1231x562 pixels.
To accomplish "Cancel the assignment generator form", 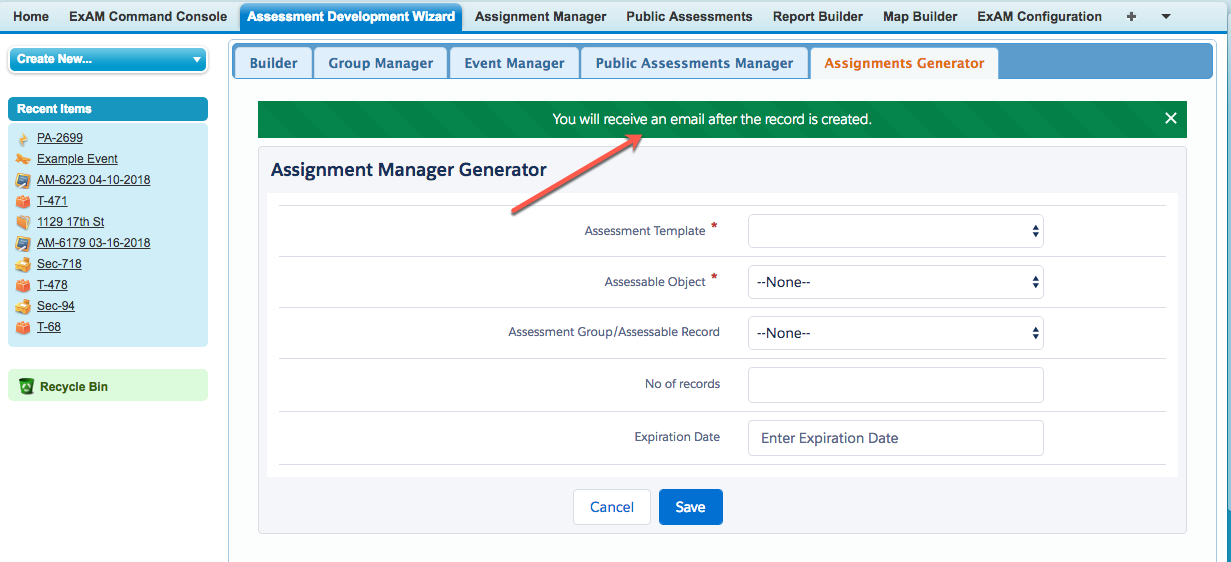I will pos(611,507).
